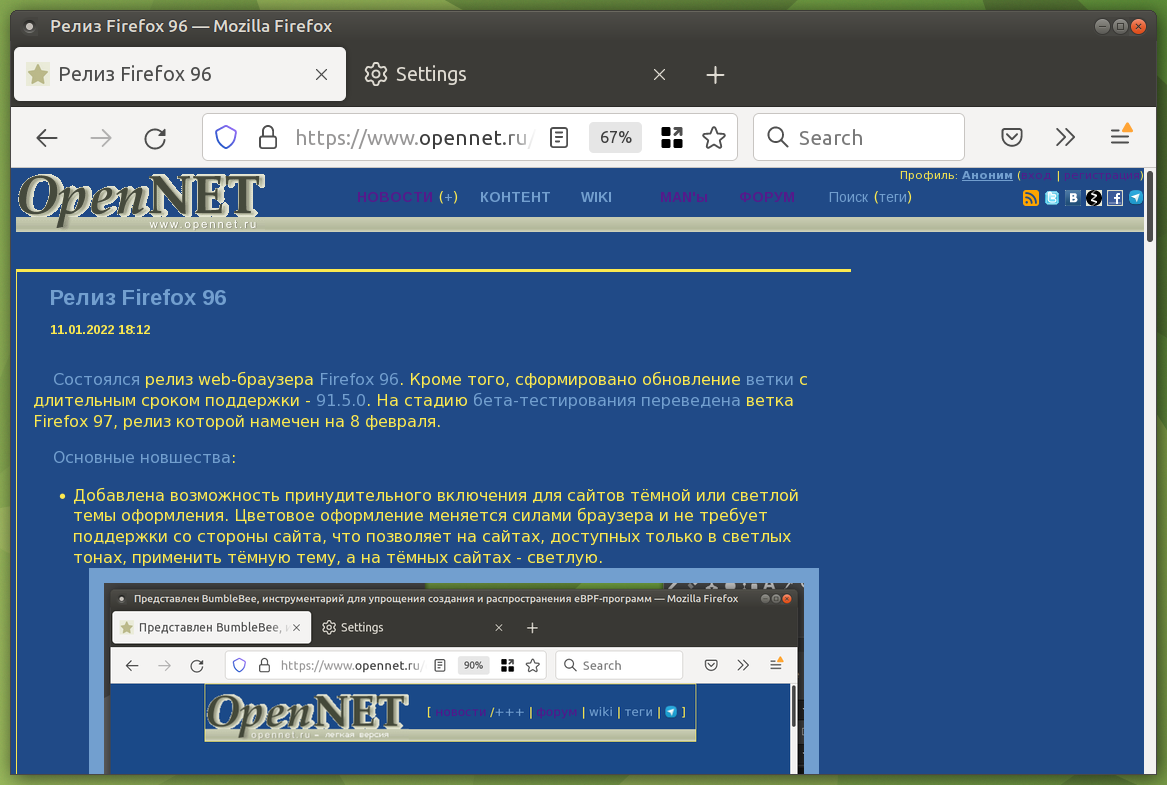Image resolution: width=1167 pixels, height=785 pixels.
Task: Click the Firefox title bar text
Action: 191,26
